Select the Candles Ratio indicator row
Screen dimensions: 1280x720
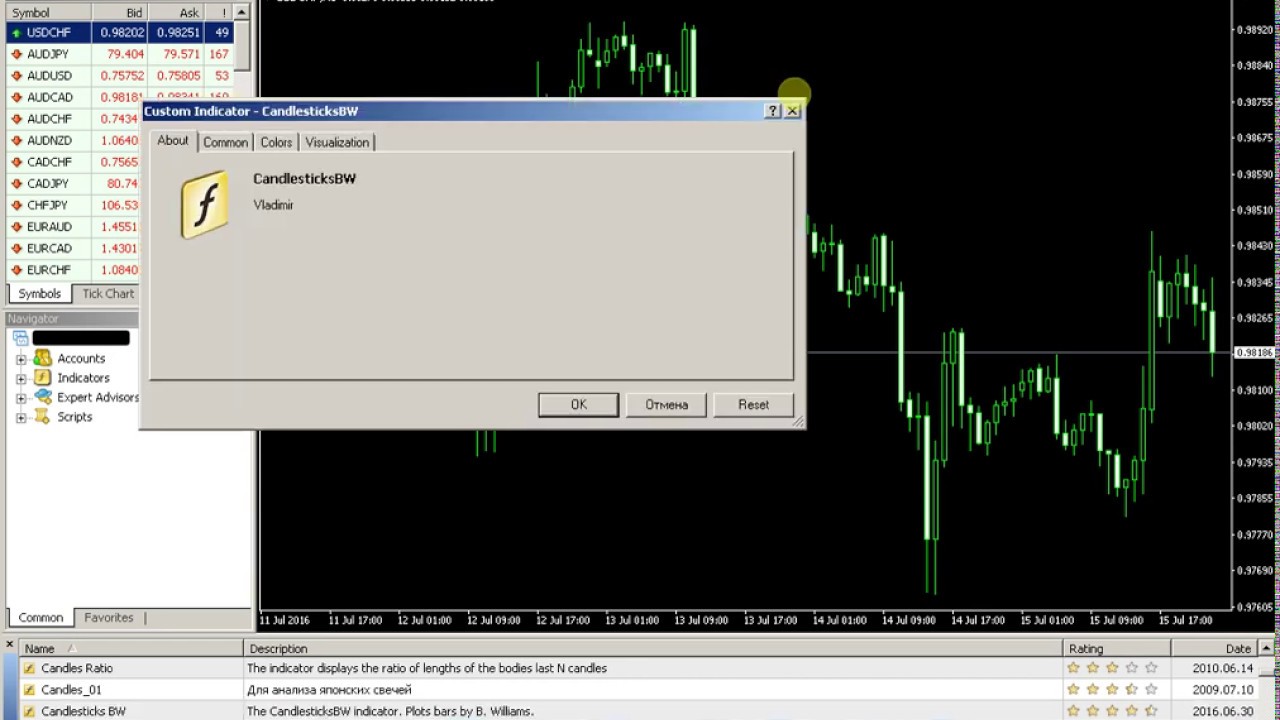(638, 668)
